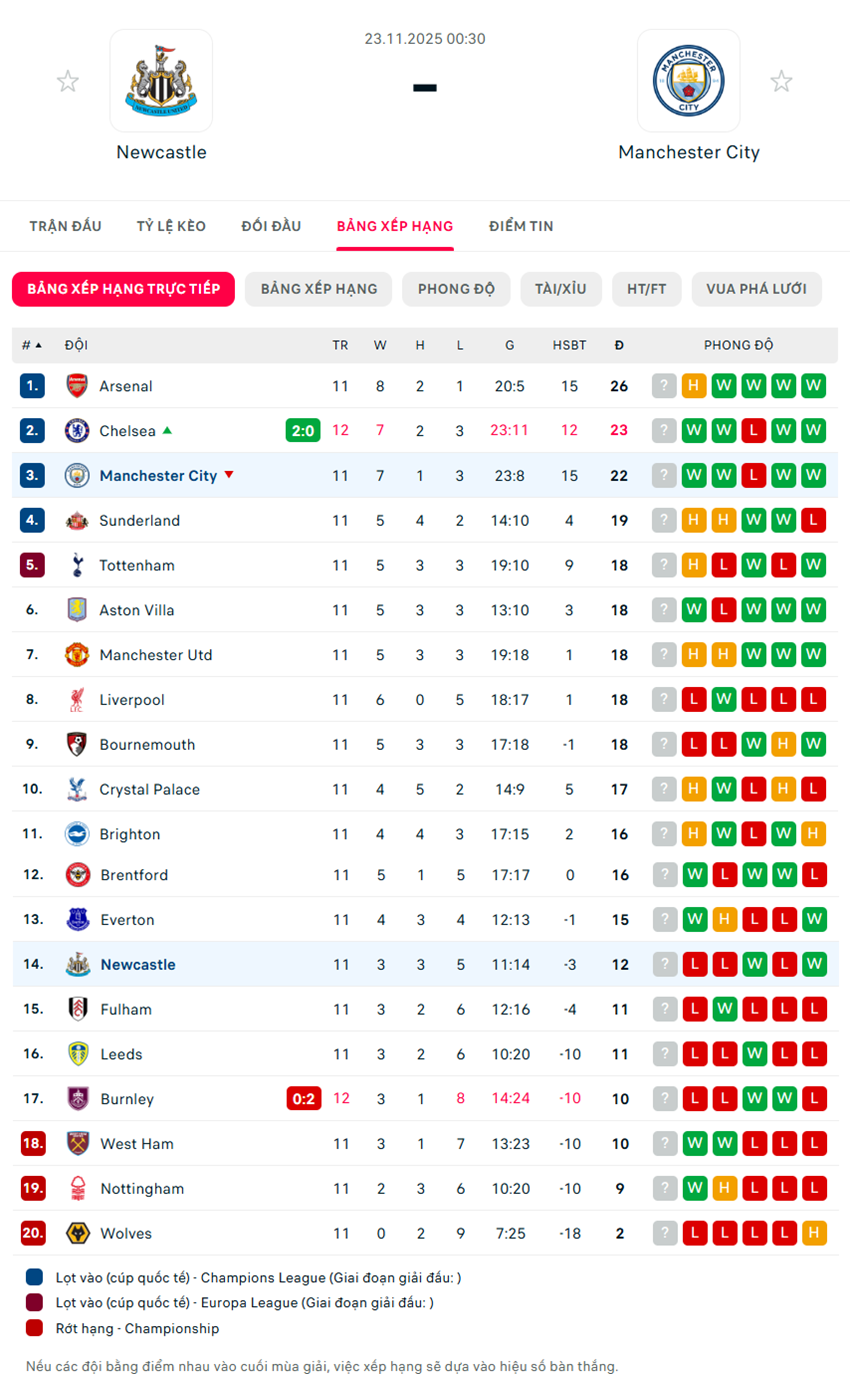Show the VUA PHÁ LƯỚI standings
The width and height of the screenshot is (850, 1374).
(x=756, y=289)
